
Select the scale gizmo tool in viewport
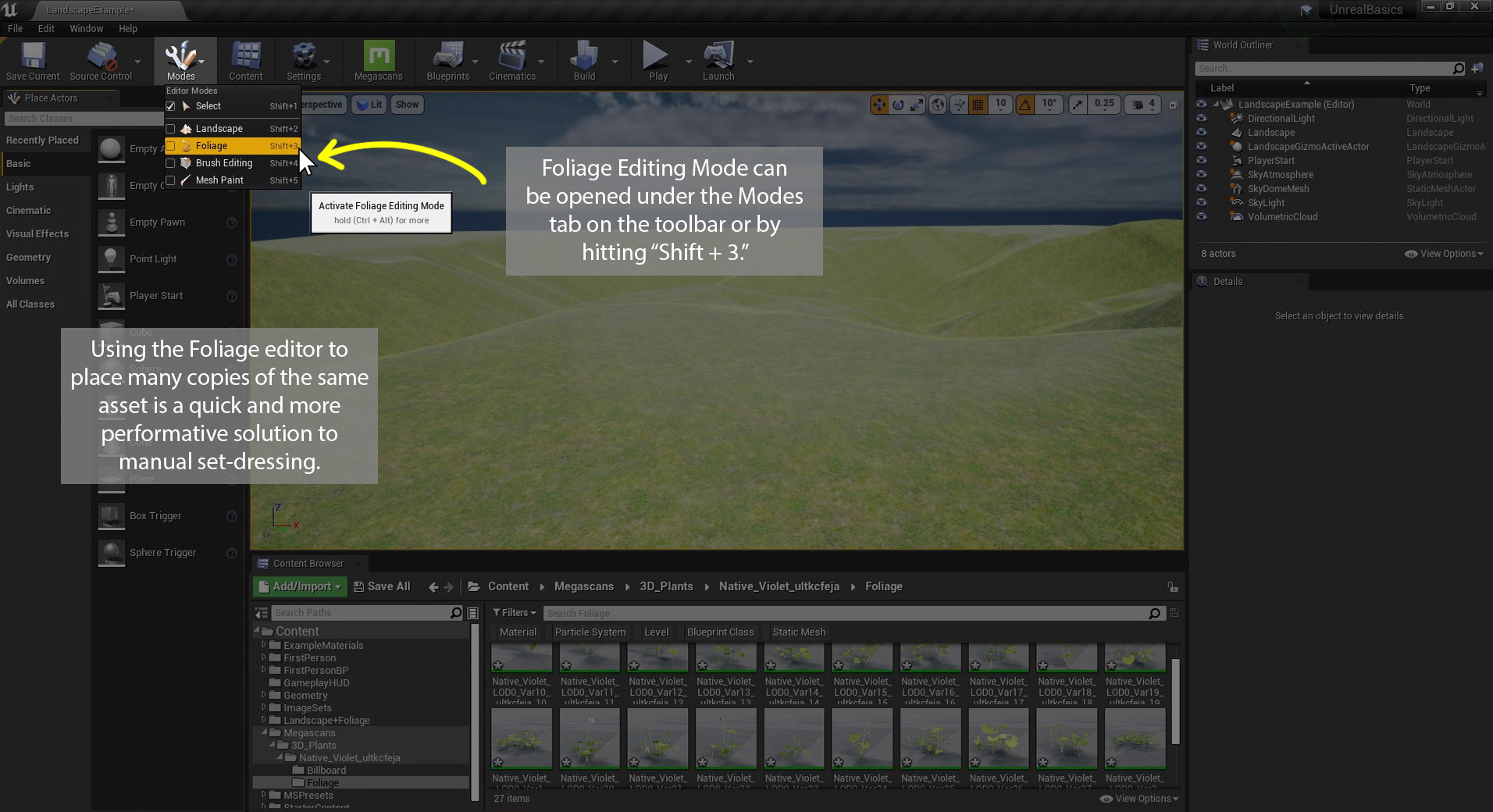pos(917,105)
